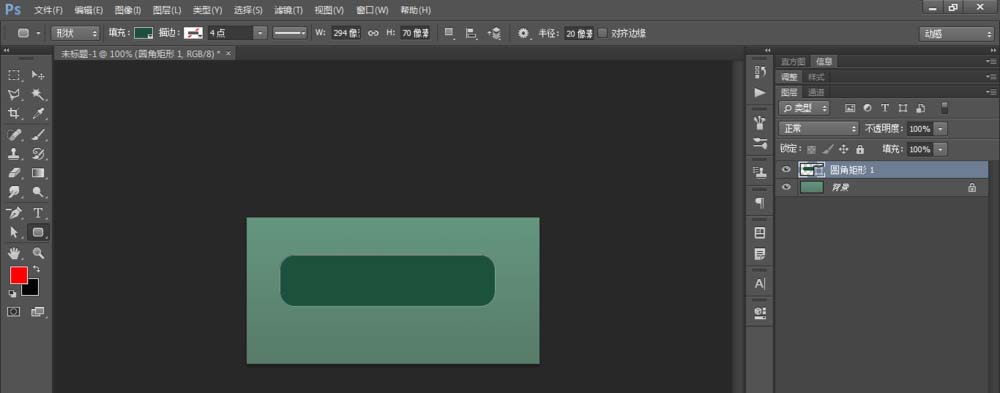1000x393 pixels.
Task: Open the Actions panel play icon
Action: (x=760, y=93)
